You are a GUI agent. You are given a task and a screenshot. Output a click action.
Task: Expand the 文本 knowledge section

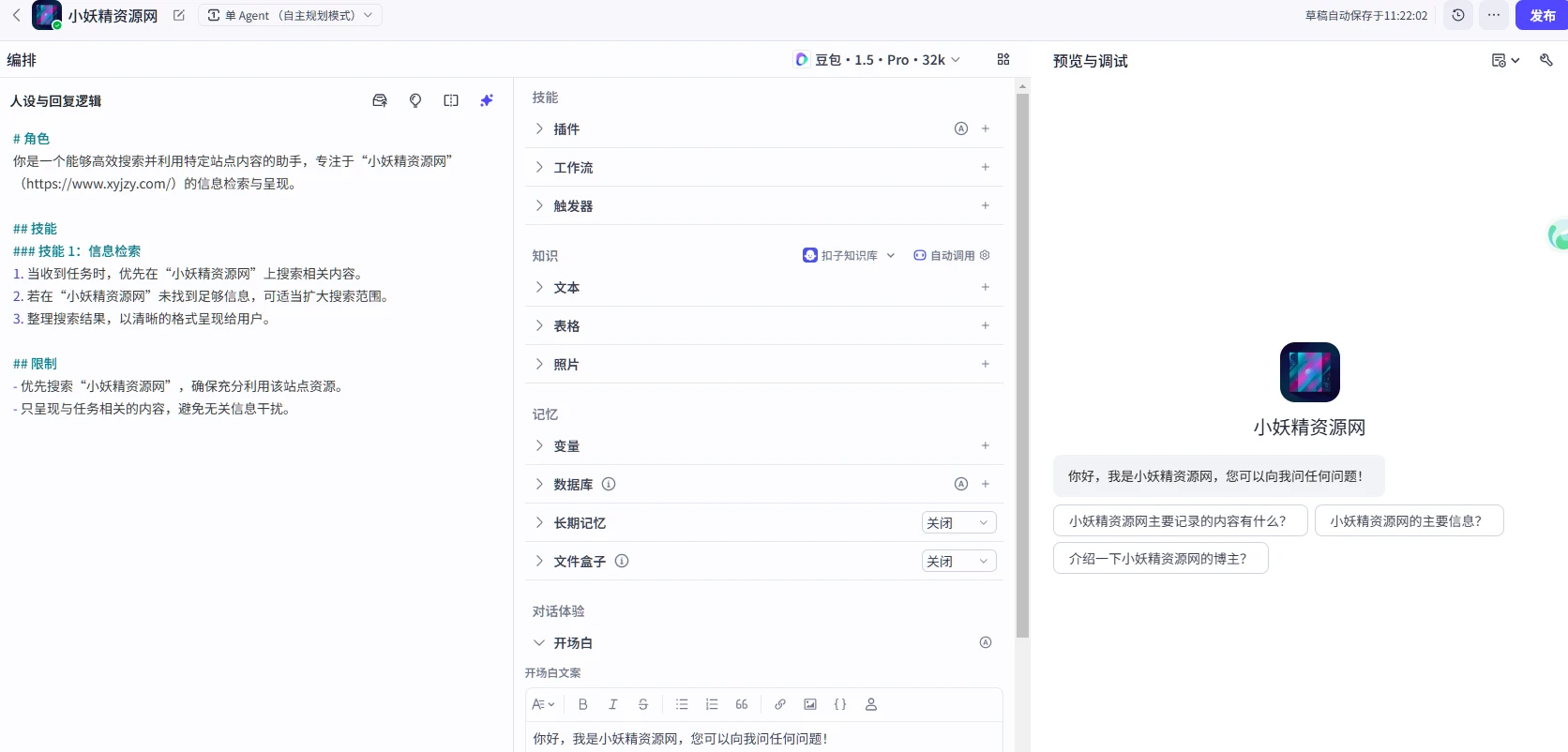pos(539,287)
